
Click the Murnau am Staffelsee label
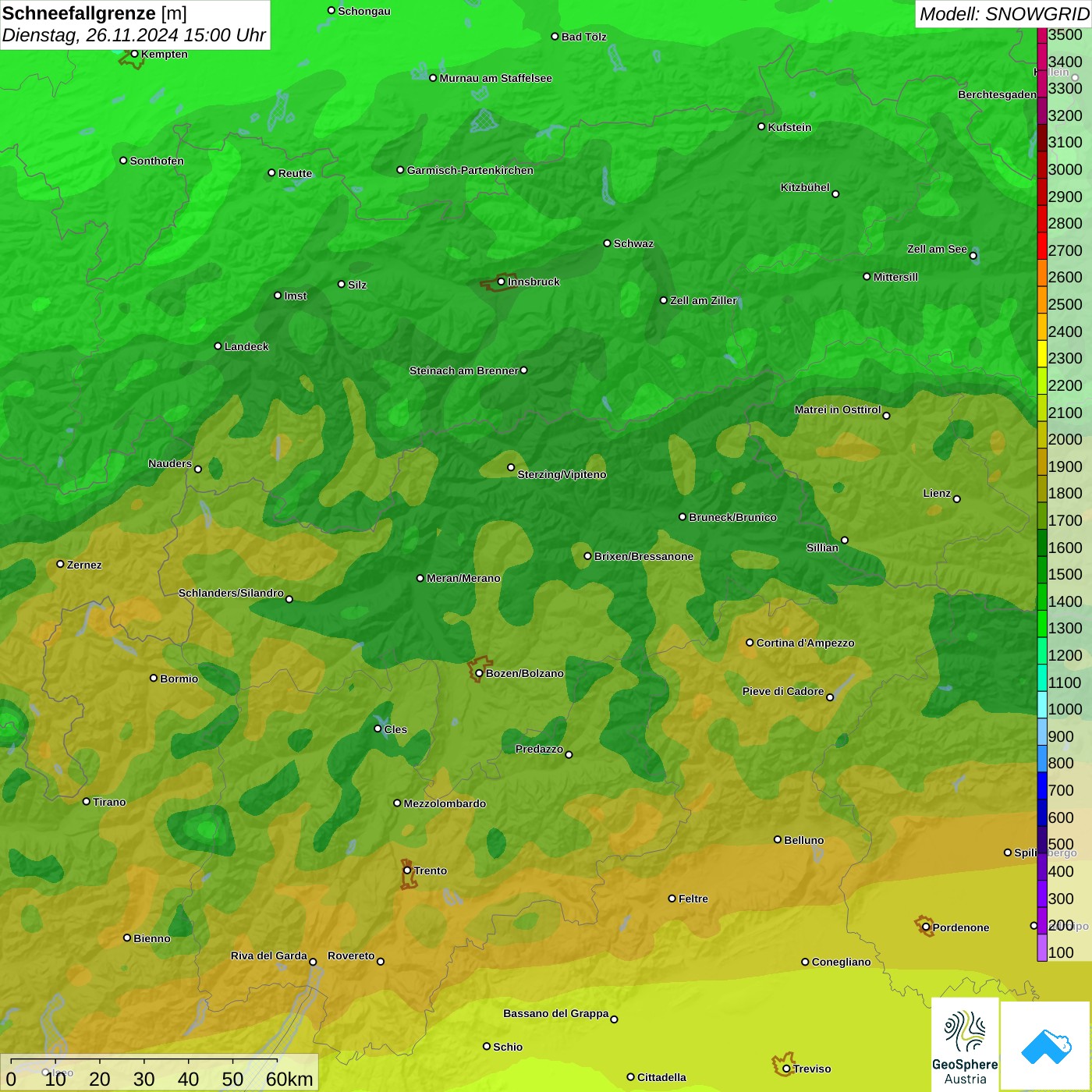[495, 78]
